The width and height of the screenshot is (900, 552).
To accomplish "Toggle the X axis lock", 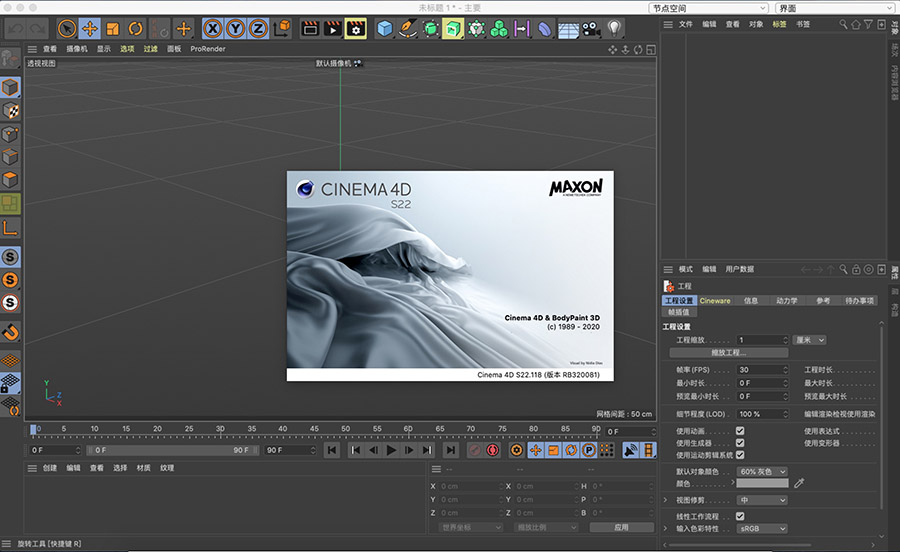I will pos(212,28).
